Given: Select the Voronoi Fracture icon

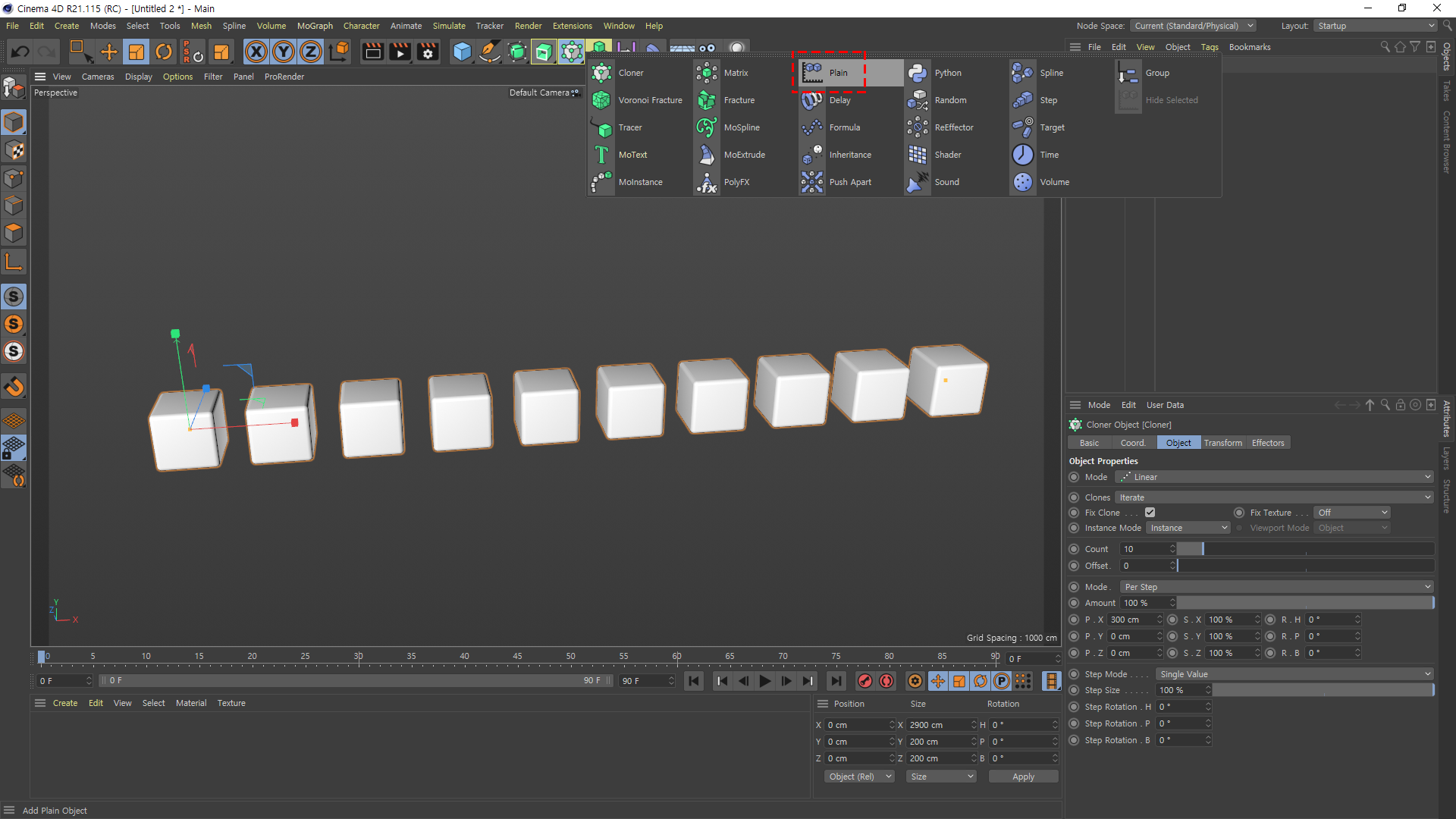Looking at the screenshot, I should [601, 100].
